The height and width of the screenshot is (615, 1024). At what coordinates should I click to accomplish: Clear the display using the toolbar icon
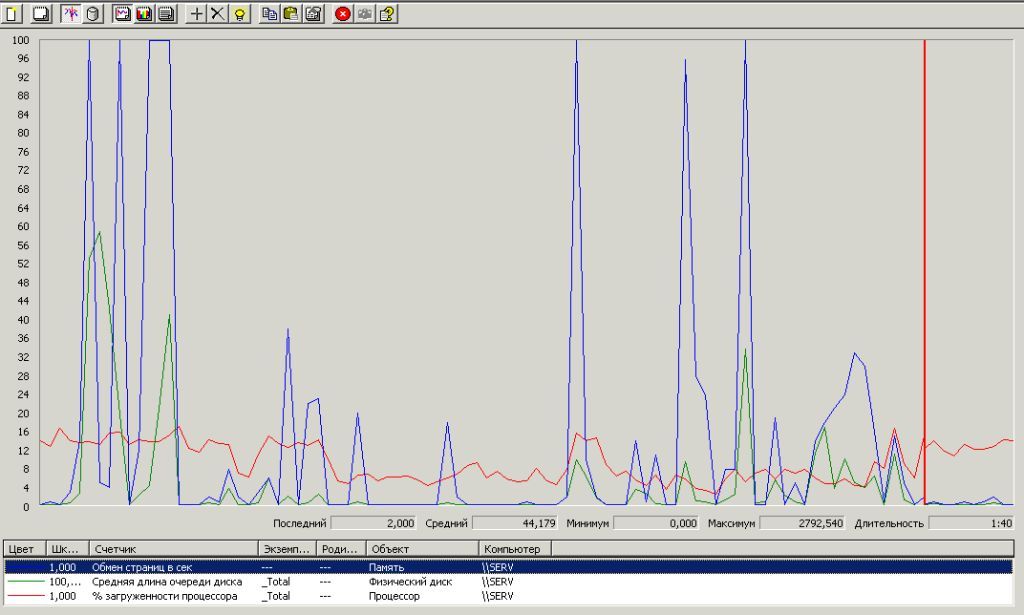point(40,14)
